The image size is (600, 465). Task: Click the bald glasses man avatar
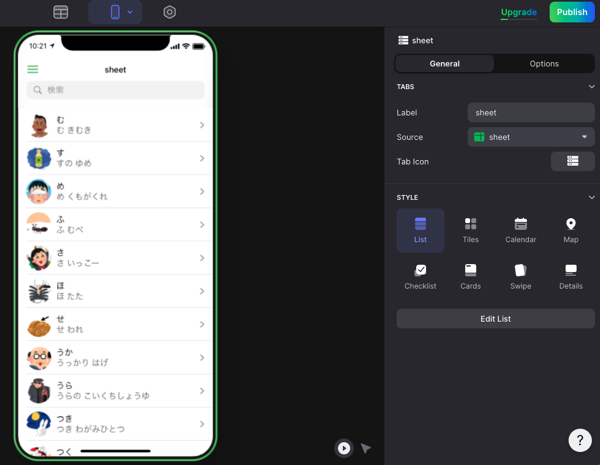tap(39, 358)
